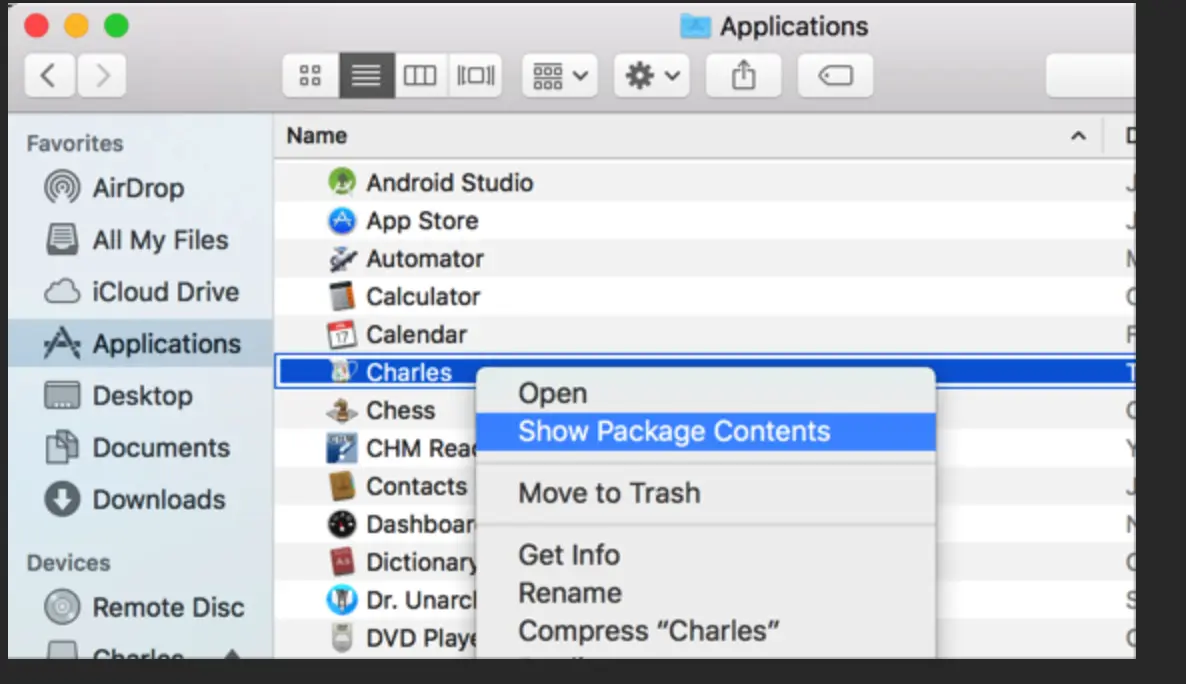Select Applications in the sidebar

coord(140,344)
